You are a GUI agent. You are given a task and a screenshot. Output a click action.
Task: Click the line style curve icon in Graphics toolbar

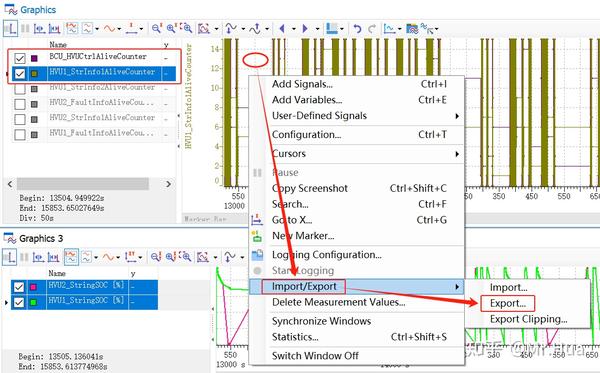110,28
